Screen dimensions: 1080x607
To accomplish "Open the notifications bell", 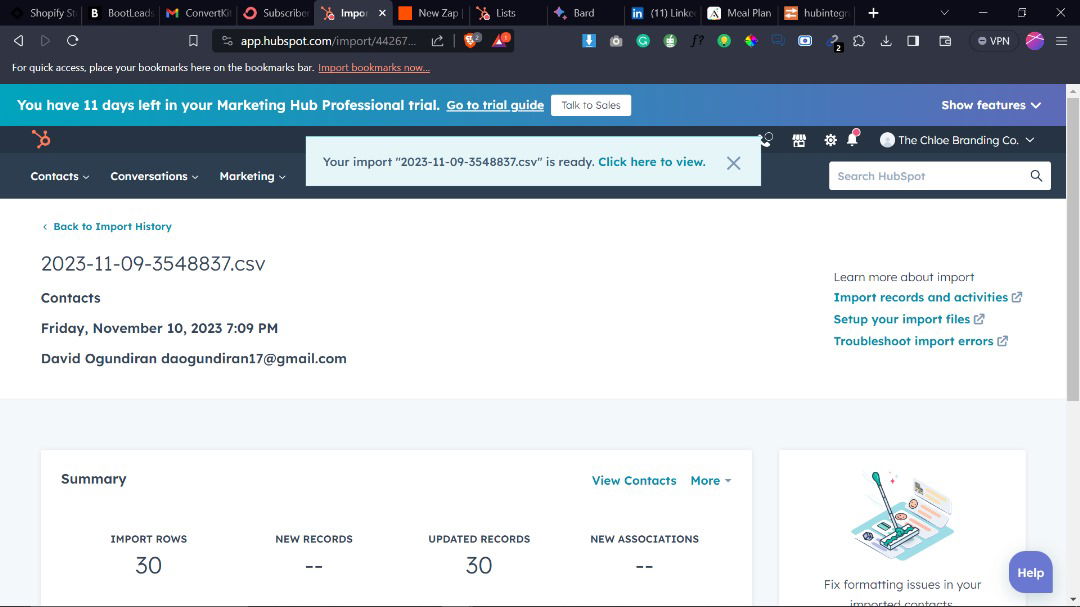I will 853,140.
